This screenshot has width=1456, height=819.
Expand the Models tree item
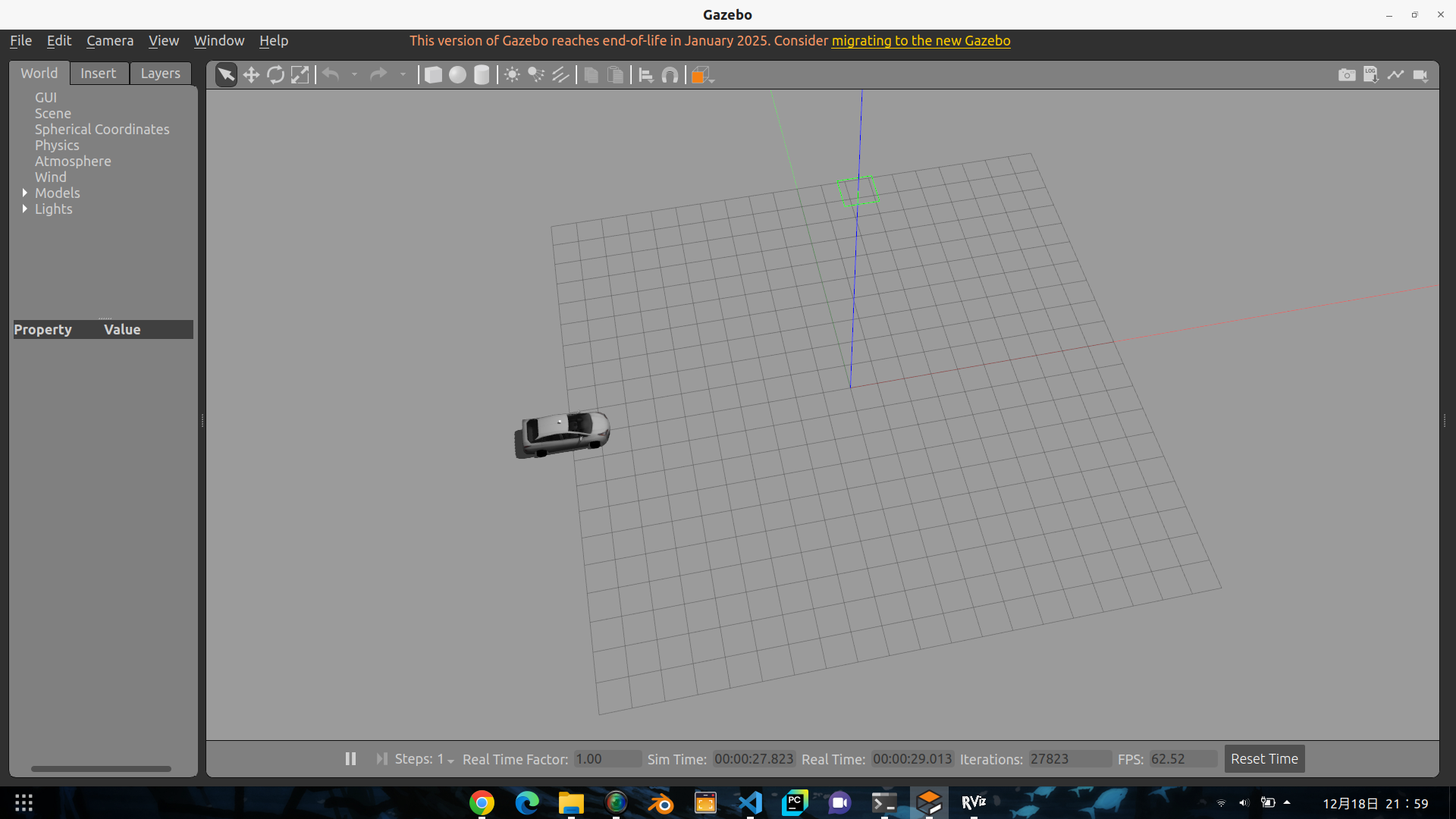click(25, 193)
